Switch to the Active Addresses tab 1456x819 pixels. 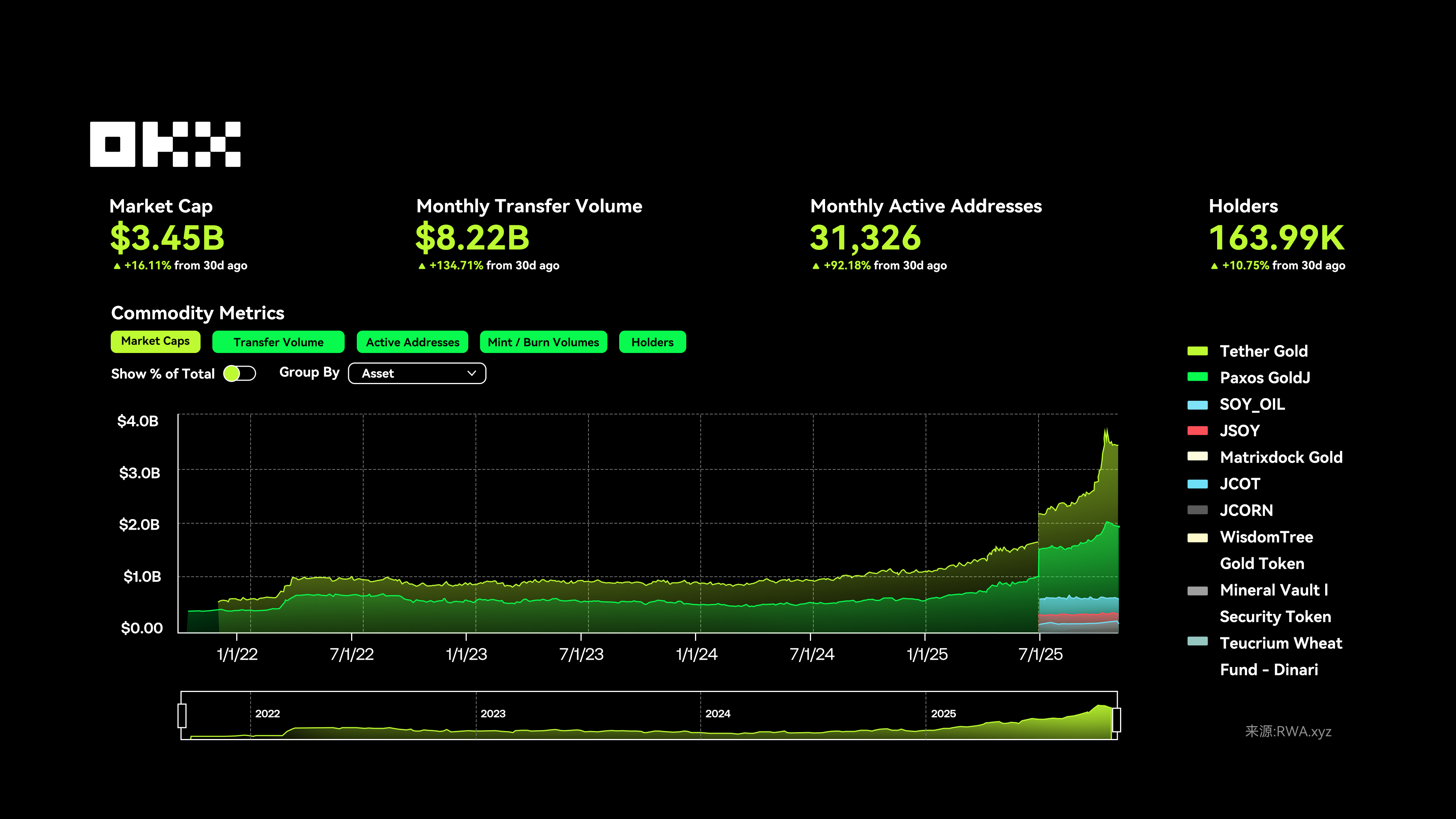(x=412, y=342)
